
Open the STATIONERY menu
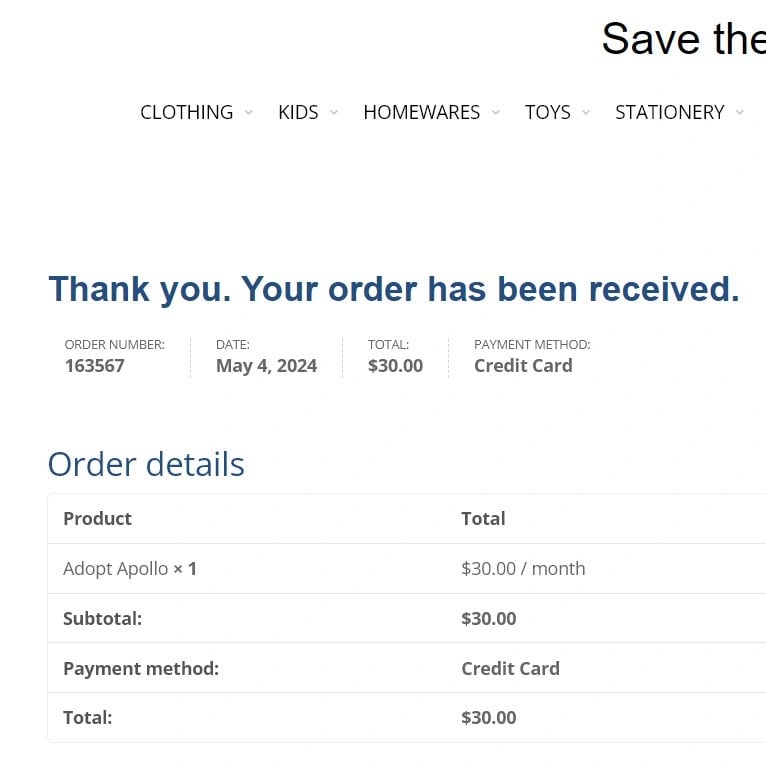point(669,112)
